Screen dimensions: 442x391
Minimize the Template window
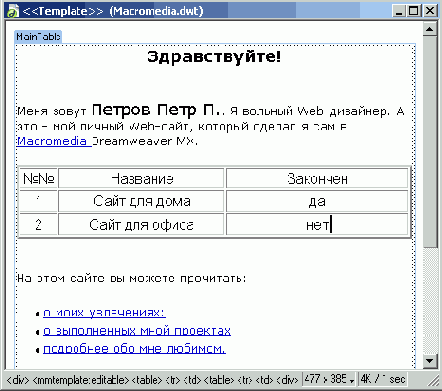click(399, 11)
